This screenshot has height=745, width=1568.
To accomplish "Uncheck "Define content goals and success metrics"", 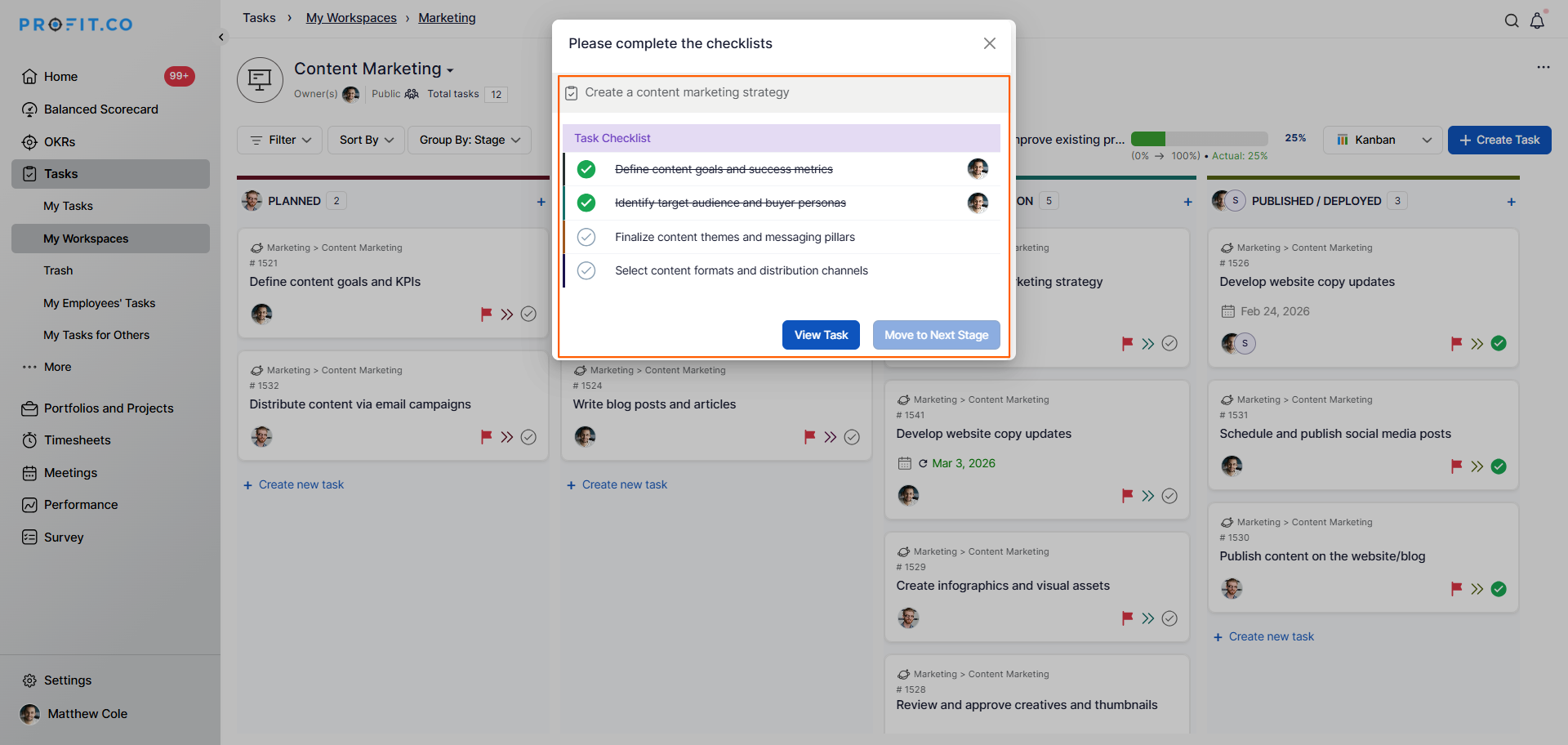I will point(586,169).
